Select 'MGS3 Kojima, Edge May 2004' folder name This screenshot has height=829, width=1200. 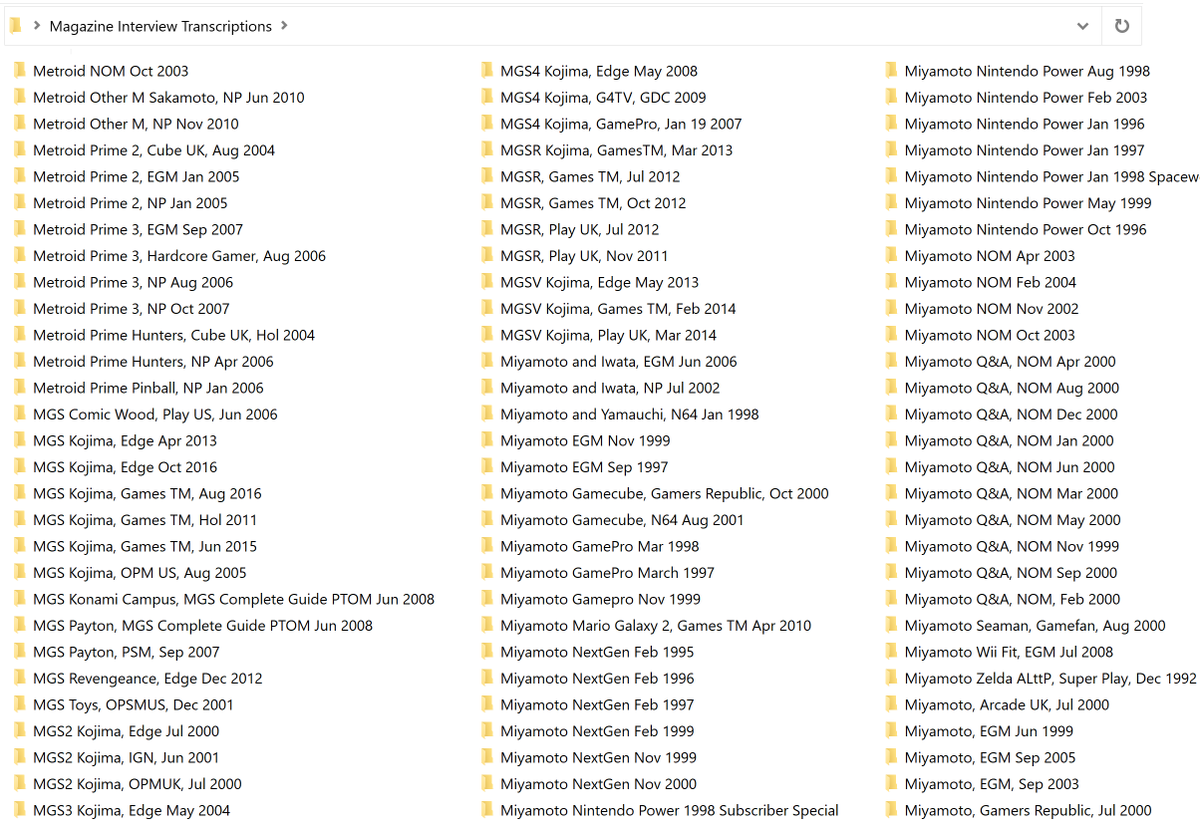132,811
